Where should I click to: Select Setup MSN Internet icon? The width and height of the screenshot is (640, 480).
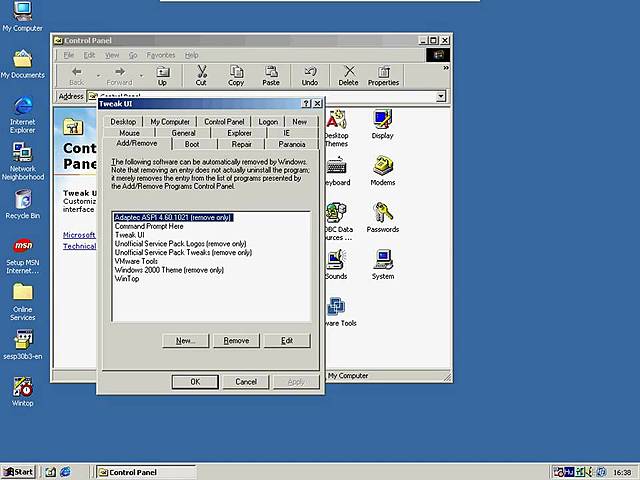22,256
